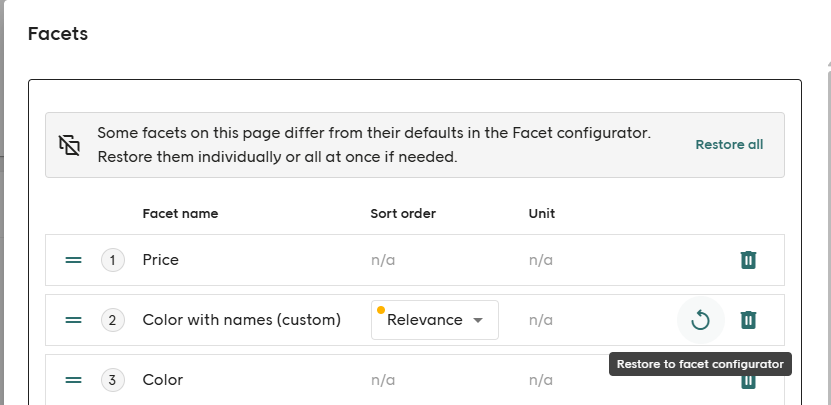Viewport: 831px width, 405px height.
Task: Click drag handle of Color with names row
Action: pyautogui.click(x=73, y=320)
